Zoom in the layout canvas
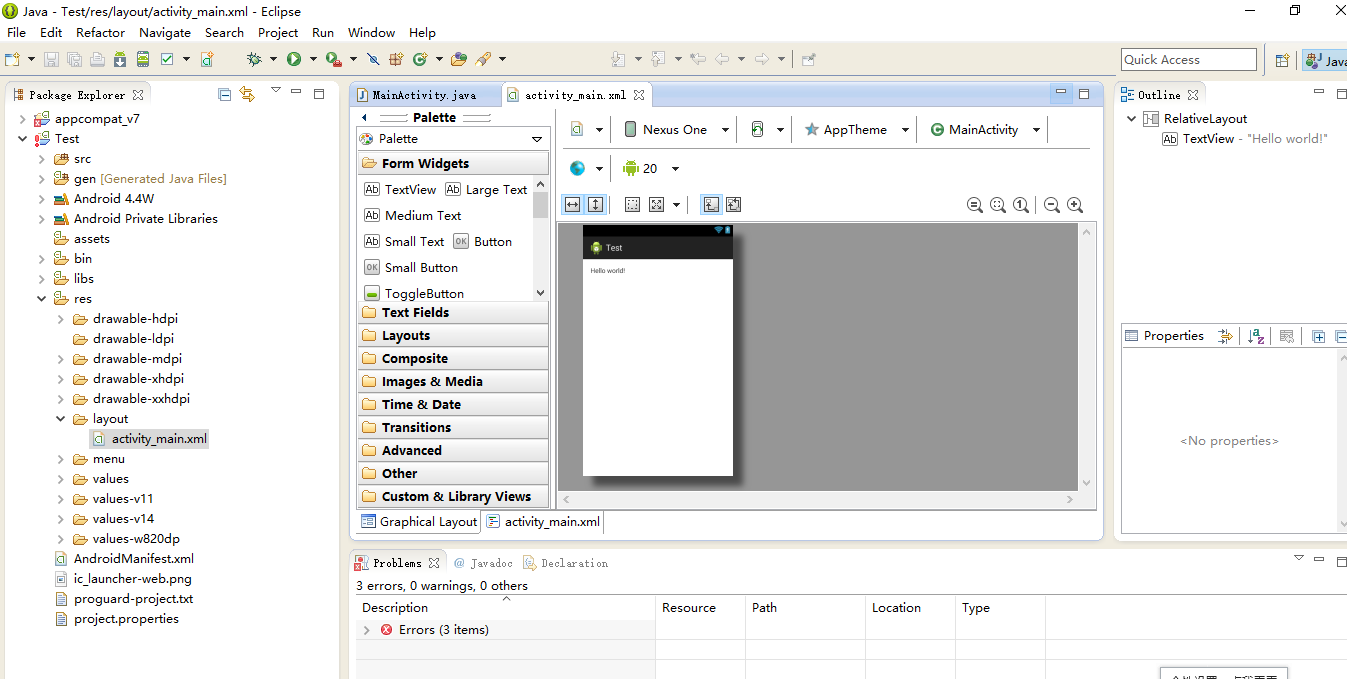 click(x=1075, y=205)
